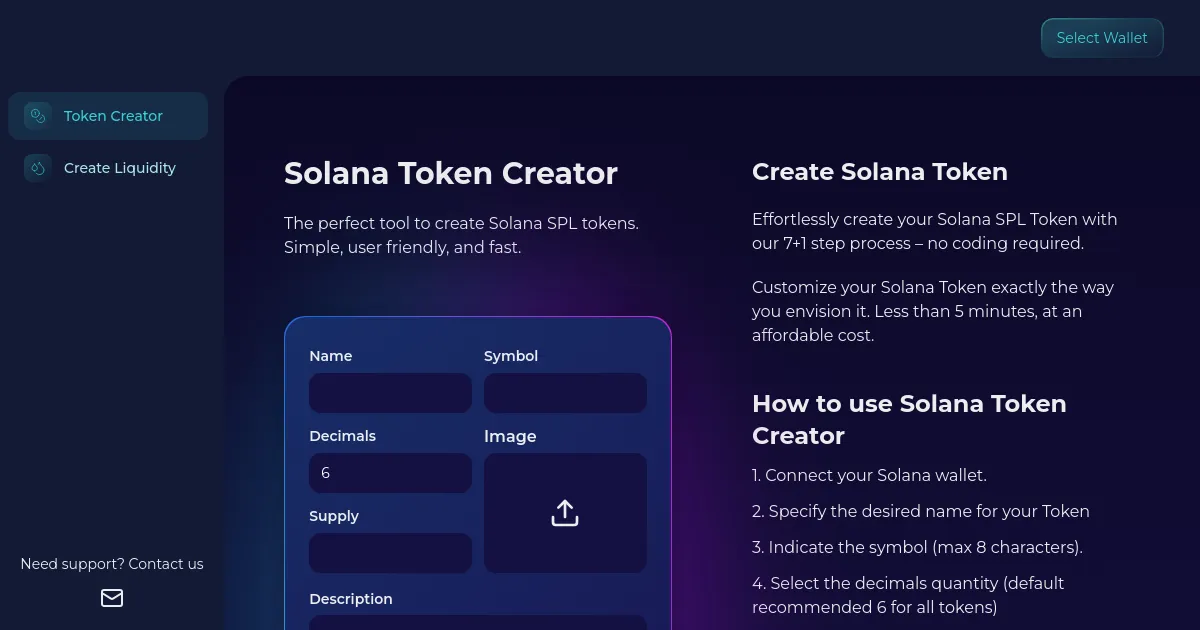1200x630 pixels.
Task: Focus the Description text area
Action: 478,625
